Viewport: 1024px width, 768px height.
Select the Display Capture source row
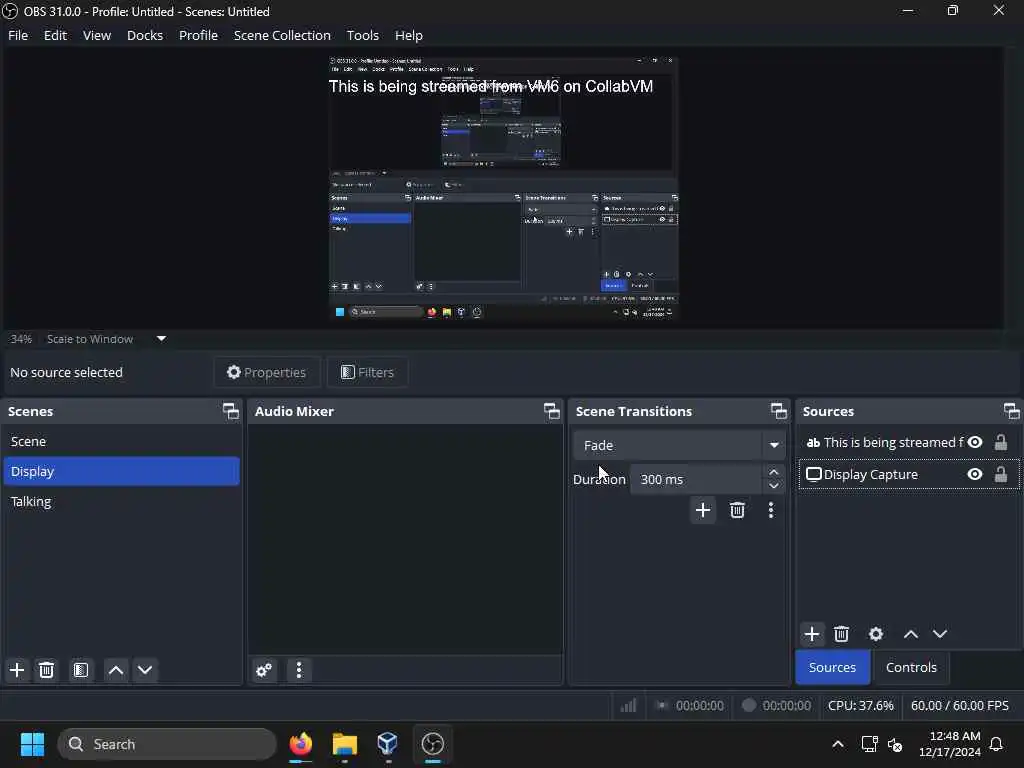click(908, 475)
